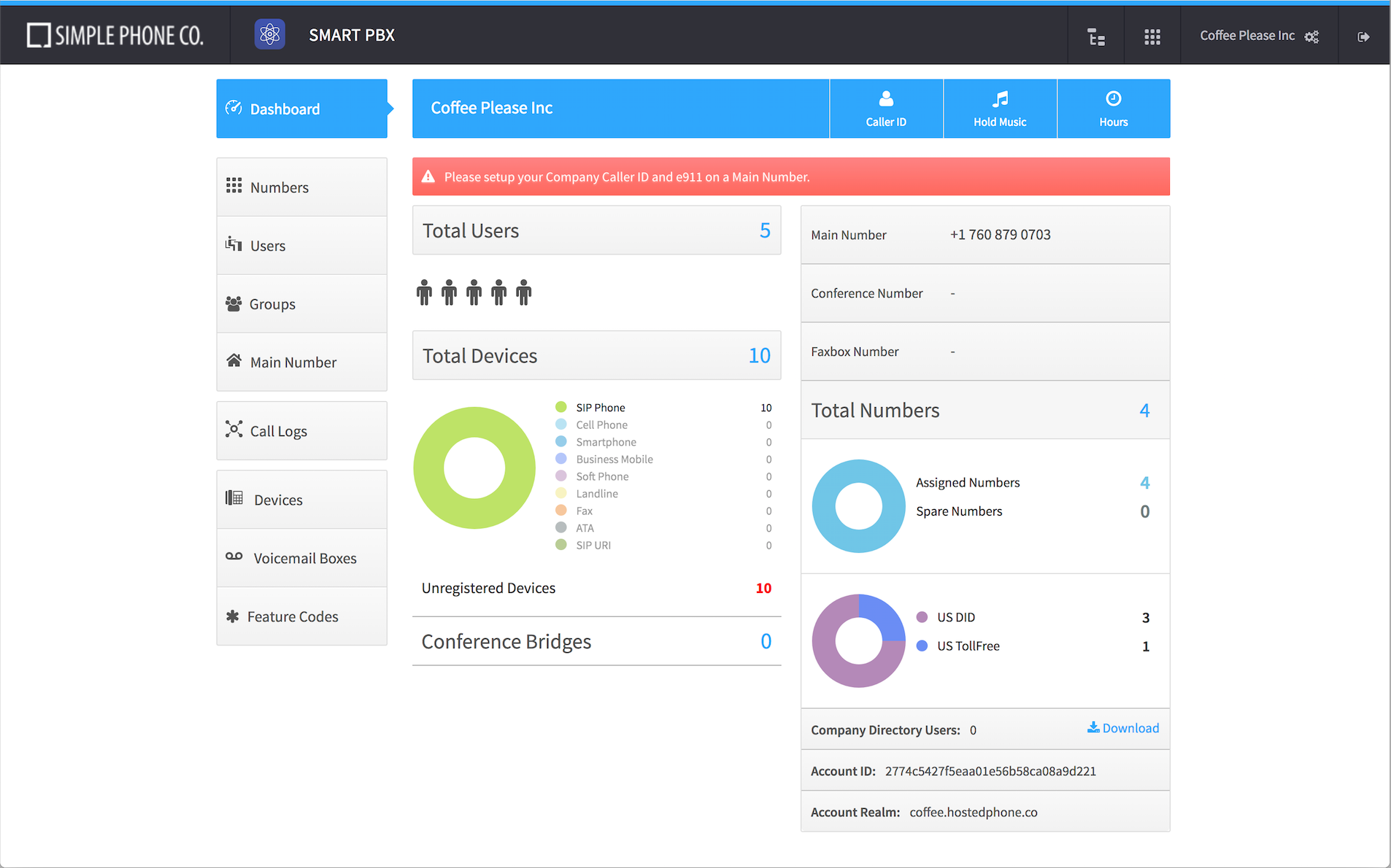Click the US DID purple legend dot
Viewport: 1391px width, 868px height.
tap(922, 617)
